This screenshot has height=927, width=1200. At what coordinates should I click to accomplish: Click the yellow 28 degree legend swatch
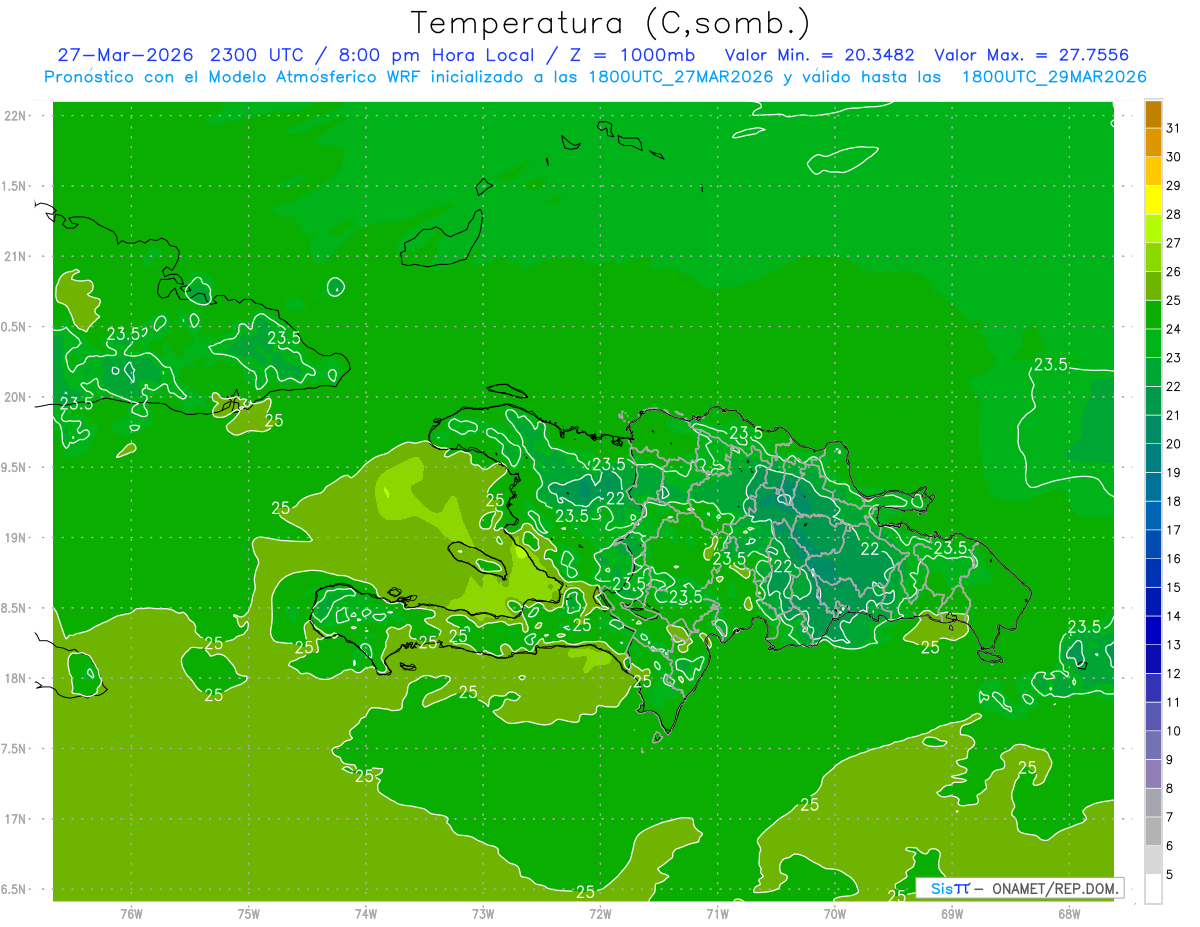click(1153, 200)
